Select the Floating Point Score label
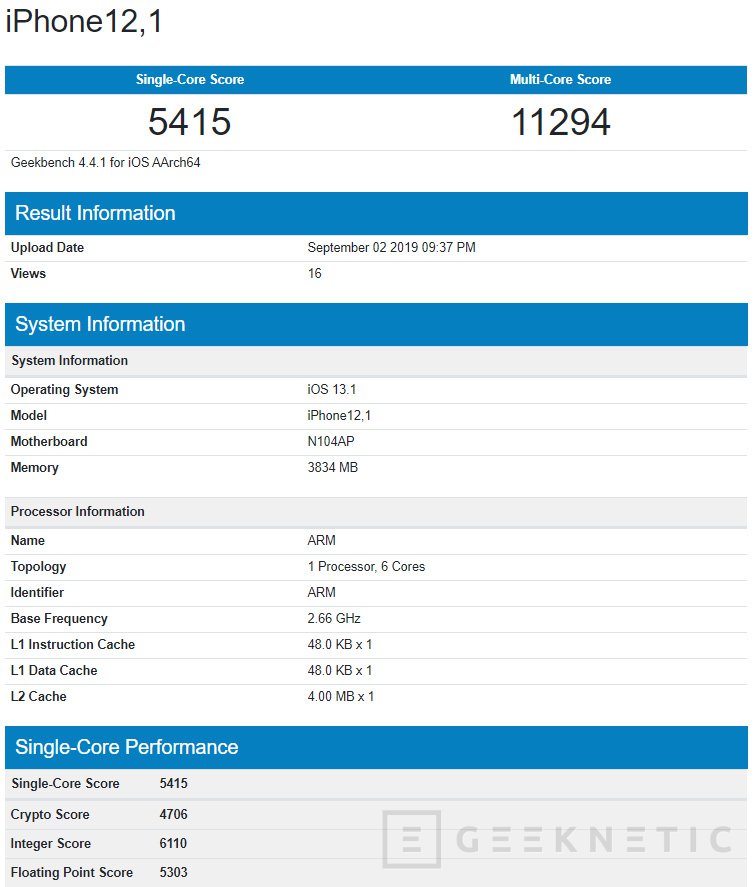This screenshot has height=887, width=756. pos(72,873)
